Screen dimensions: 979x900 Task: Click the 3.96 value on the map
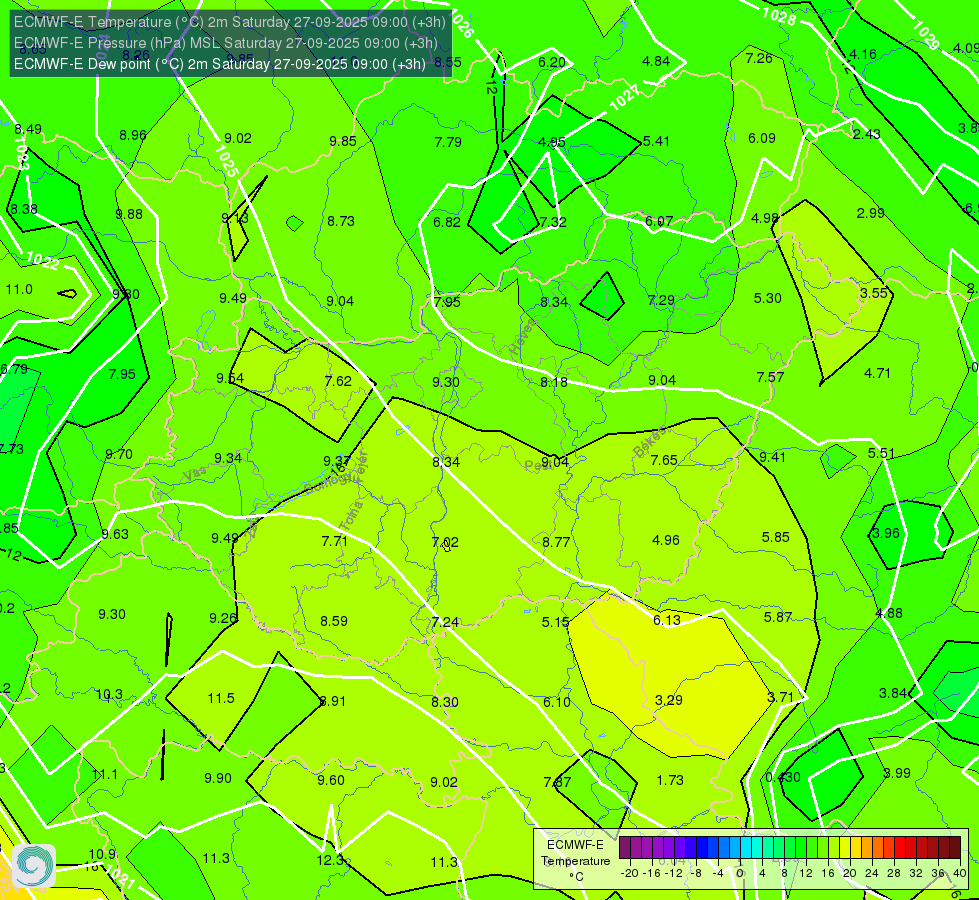click(885, 533)
